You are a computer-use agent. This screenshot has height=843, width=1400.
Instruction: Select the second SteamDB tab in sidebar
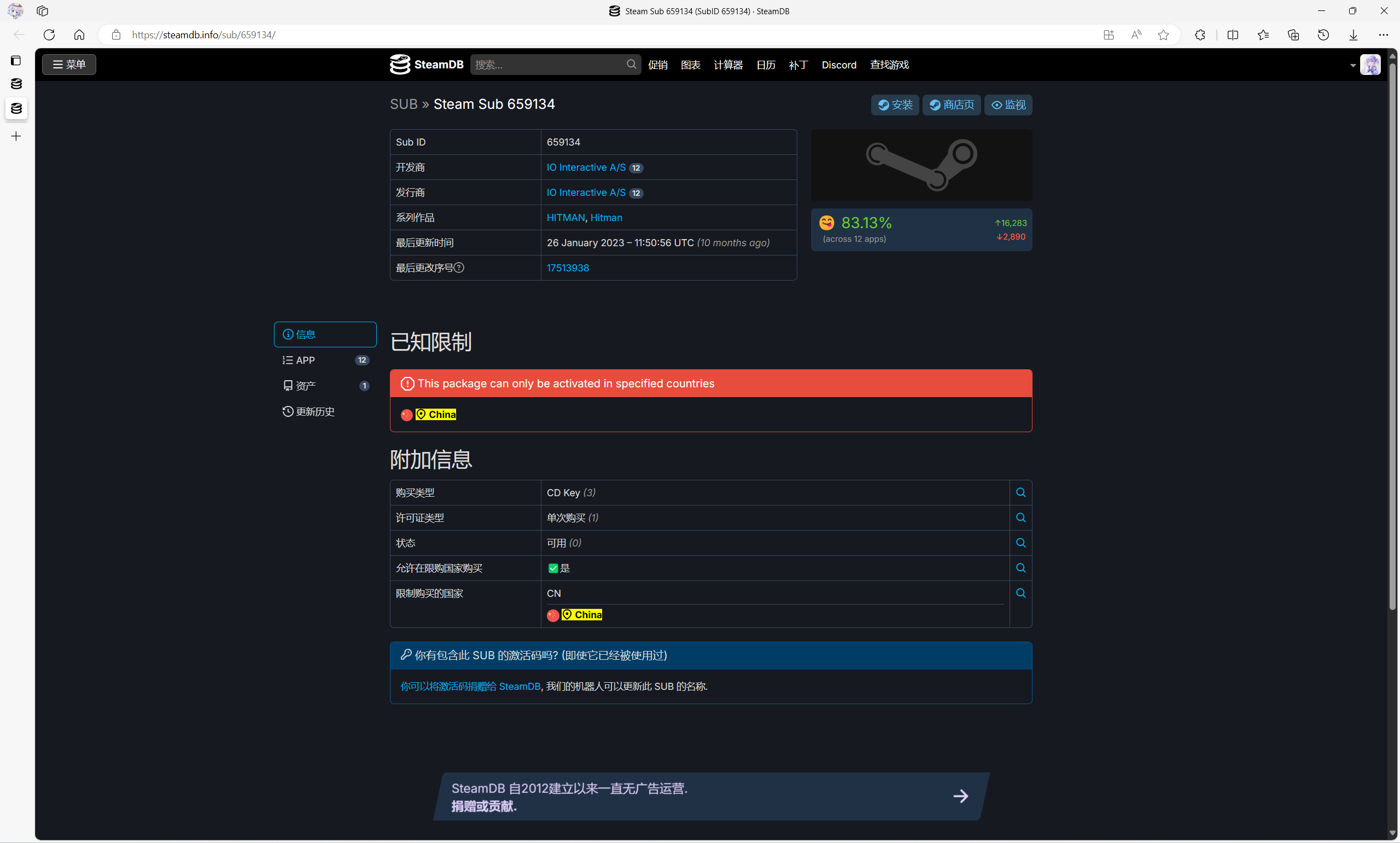pos(16,108)
